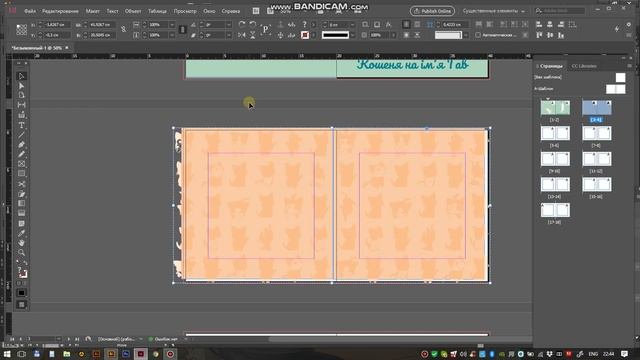Select the Zoom tool
This screenshot has height=360, width=640.
coord(21,253)
